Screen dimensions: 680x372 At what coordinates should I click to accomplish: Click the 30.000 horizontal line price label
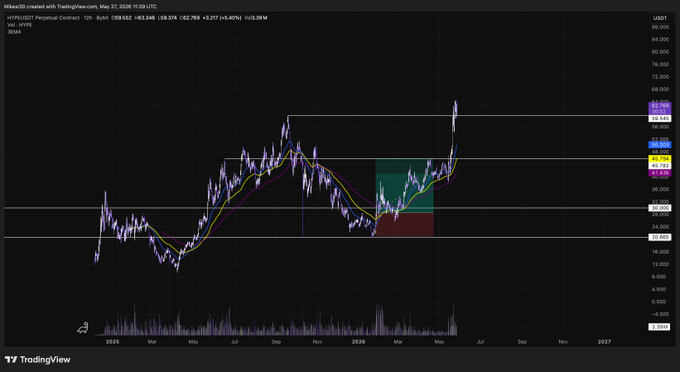coord(660,208)
